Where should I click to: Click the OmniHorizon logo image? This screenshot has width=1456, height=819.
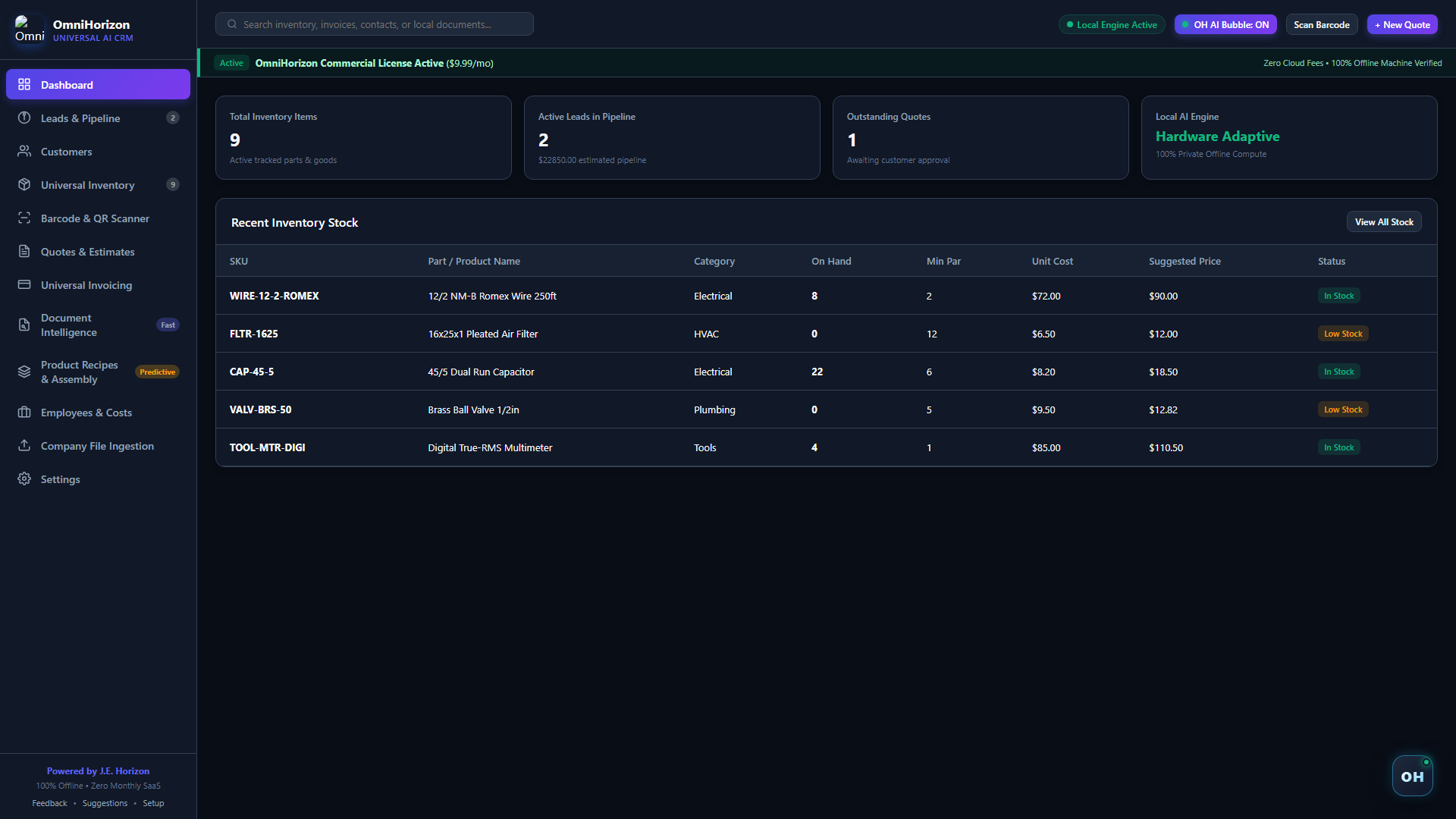point(30,30)
